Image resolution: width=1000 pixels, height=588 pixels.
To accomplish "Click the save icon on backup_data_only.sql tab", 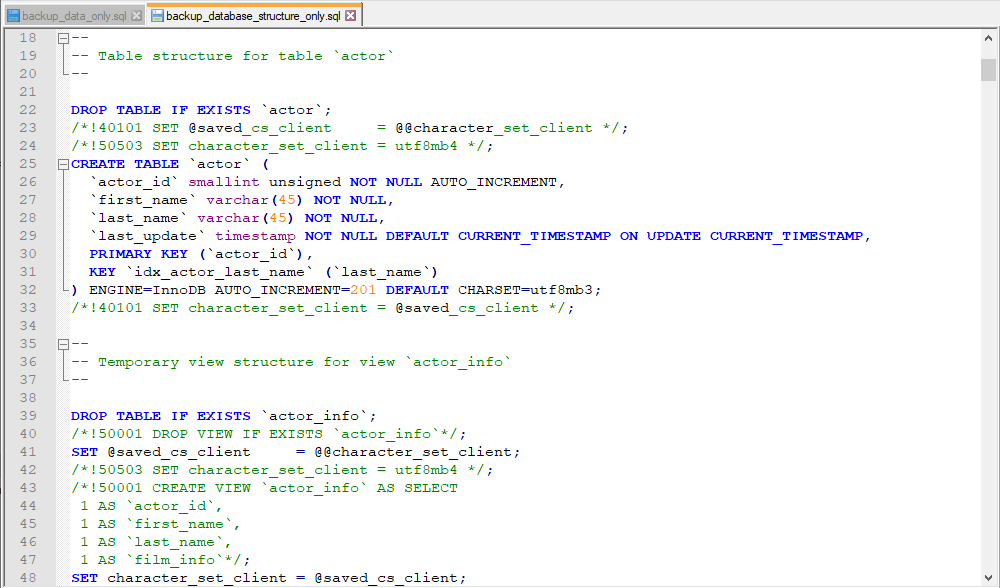I will (13, 16).
